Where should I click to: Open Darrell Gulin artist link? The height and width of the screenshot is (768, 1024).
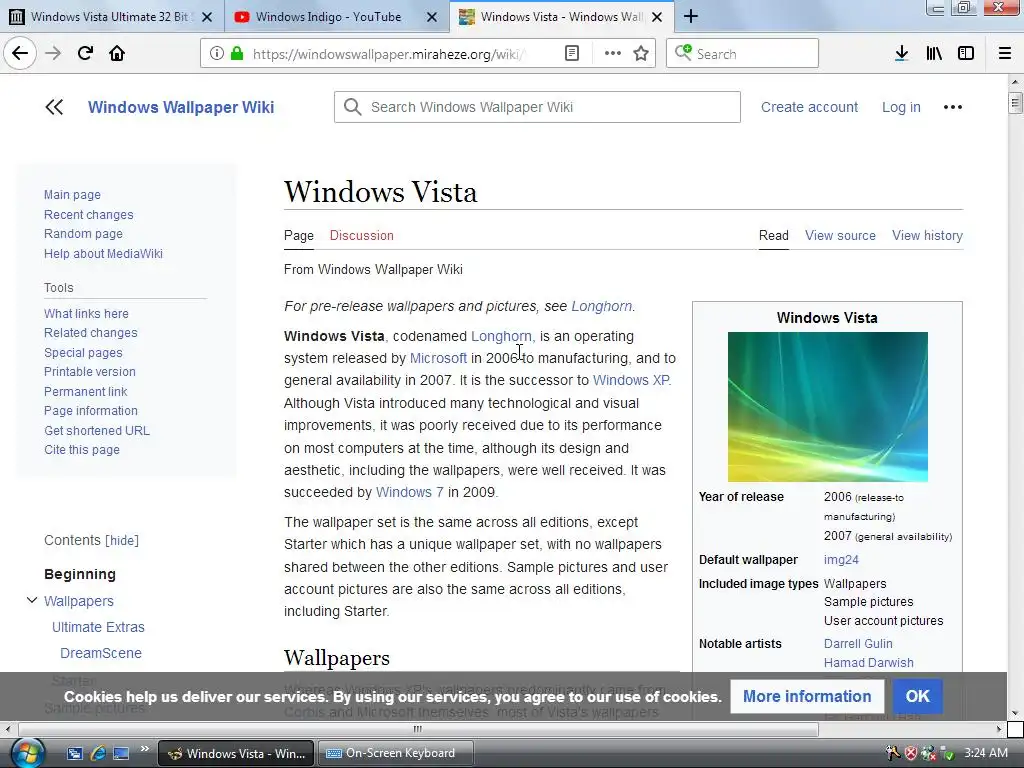(x=857, y=643)
